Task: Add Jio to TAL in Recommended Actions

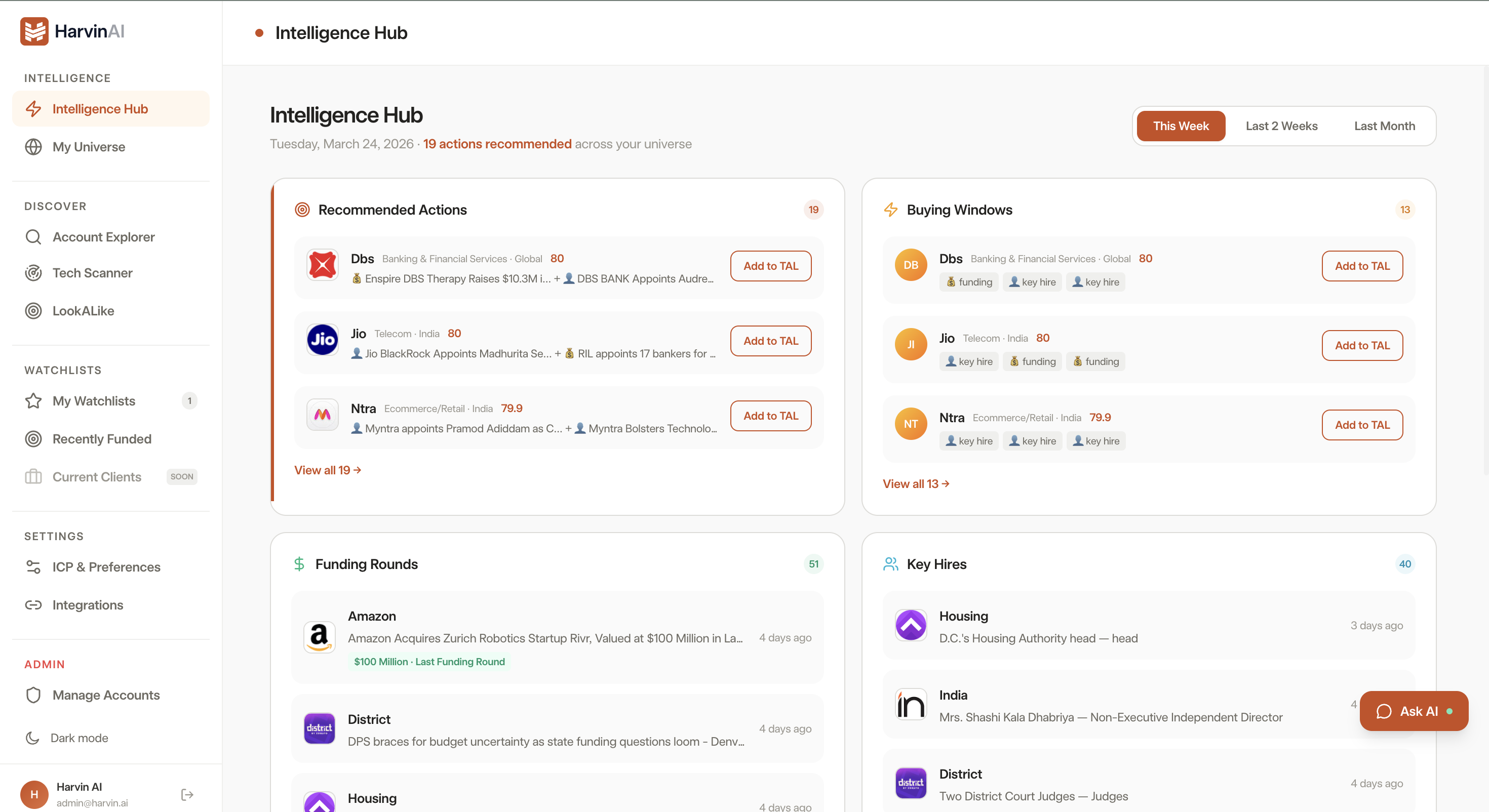Action: point(770,341)
